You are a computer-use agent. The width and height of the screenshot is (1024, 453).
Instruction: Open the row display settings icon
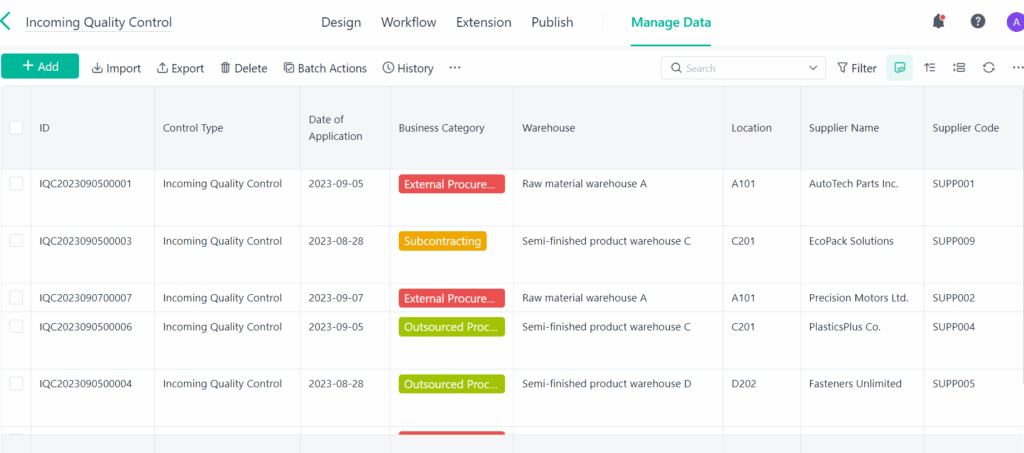tap(959, 68)
